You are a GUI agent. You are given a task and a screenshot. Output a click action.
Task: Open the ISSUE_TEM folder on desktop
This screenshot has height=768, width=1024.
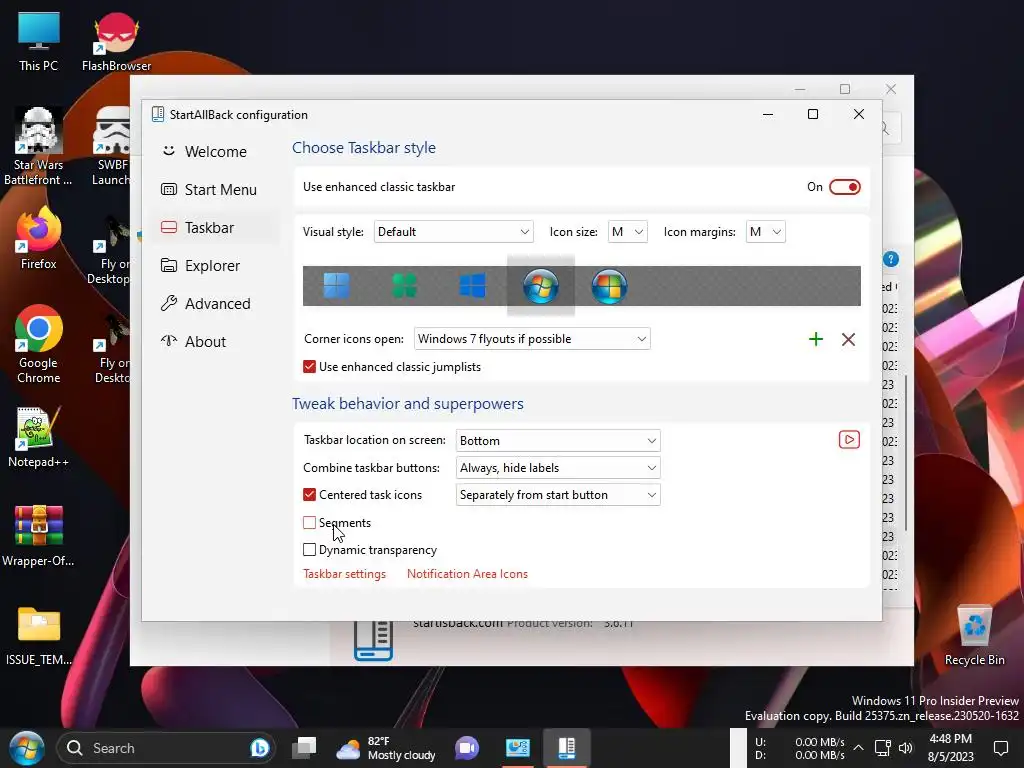[x=39, y=636]
